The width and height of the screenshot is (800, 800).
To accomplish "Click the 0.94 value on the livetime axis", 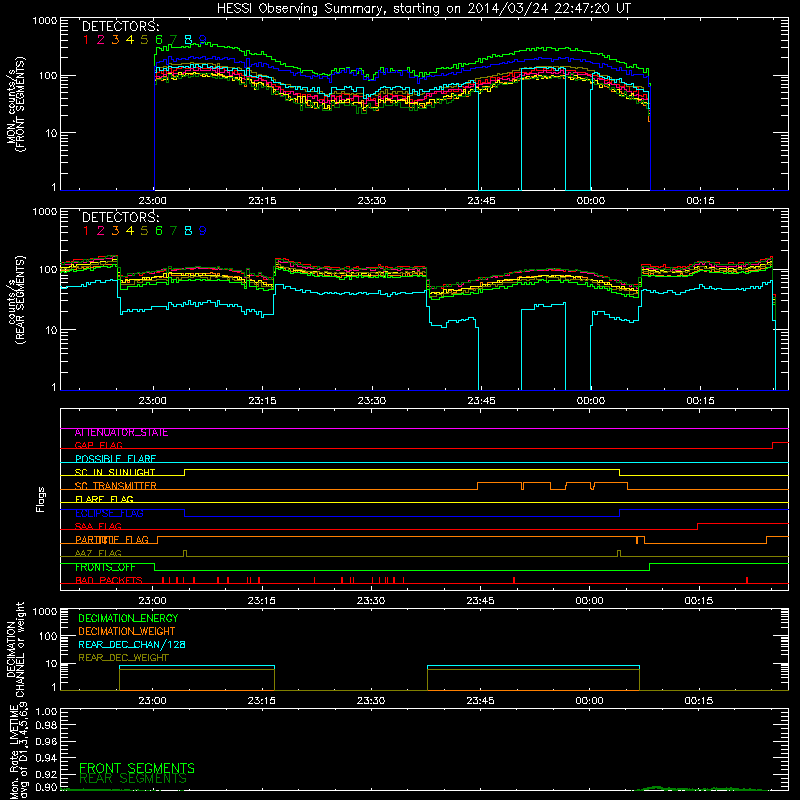I will click(x=46, y=758).
